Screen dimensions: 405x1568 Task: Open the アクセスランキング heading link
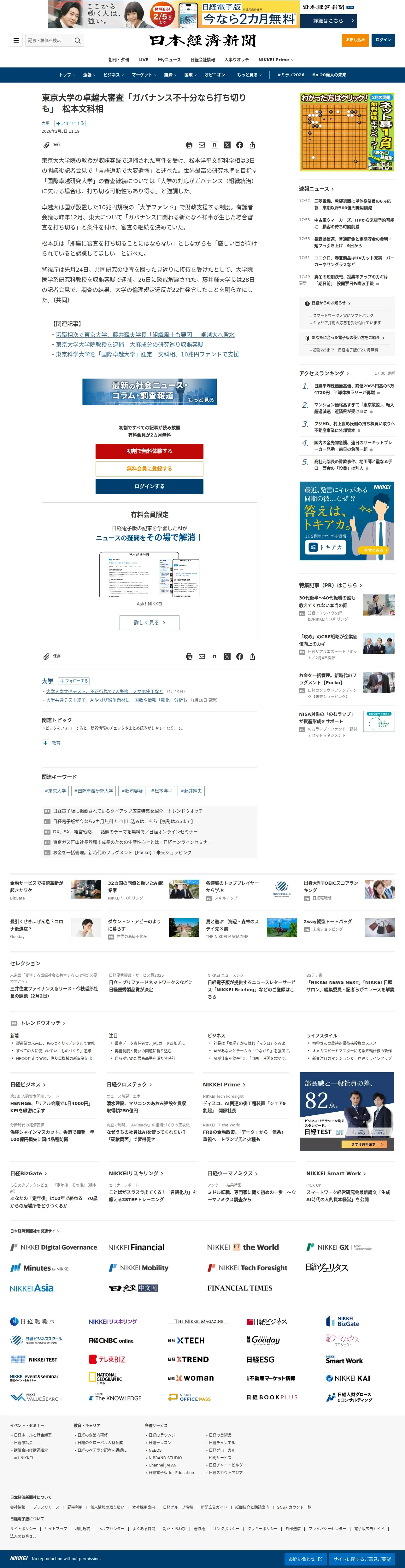[325, 373]
